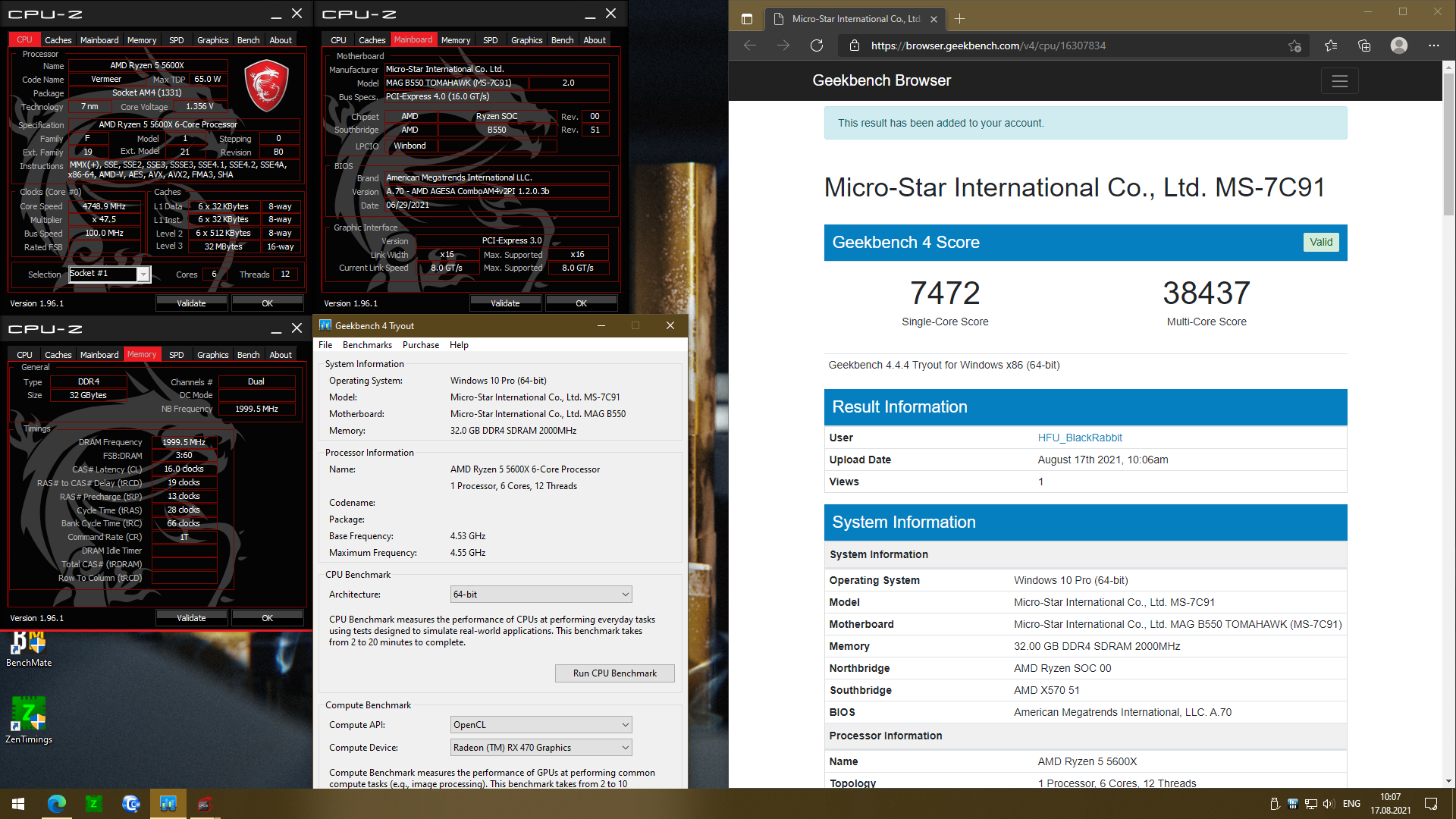View site information lock icon
Screen dimensions: 1456x819
(x=855, y=45)
